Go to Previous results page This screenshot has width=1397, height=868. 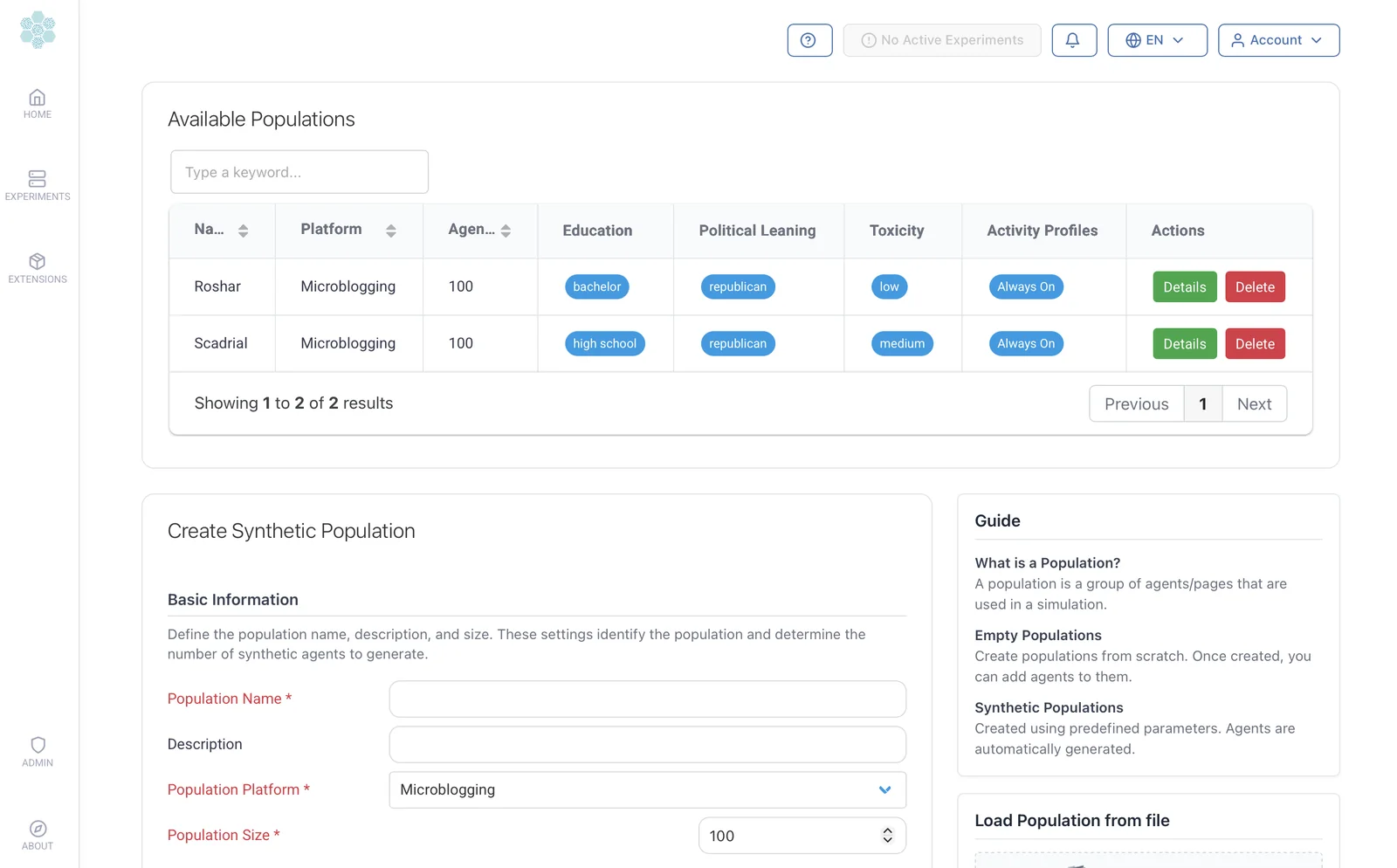(1137, 403)
